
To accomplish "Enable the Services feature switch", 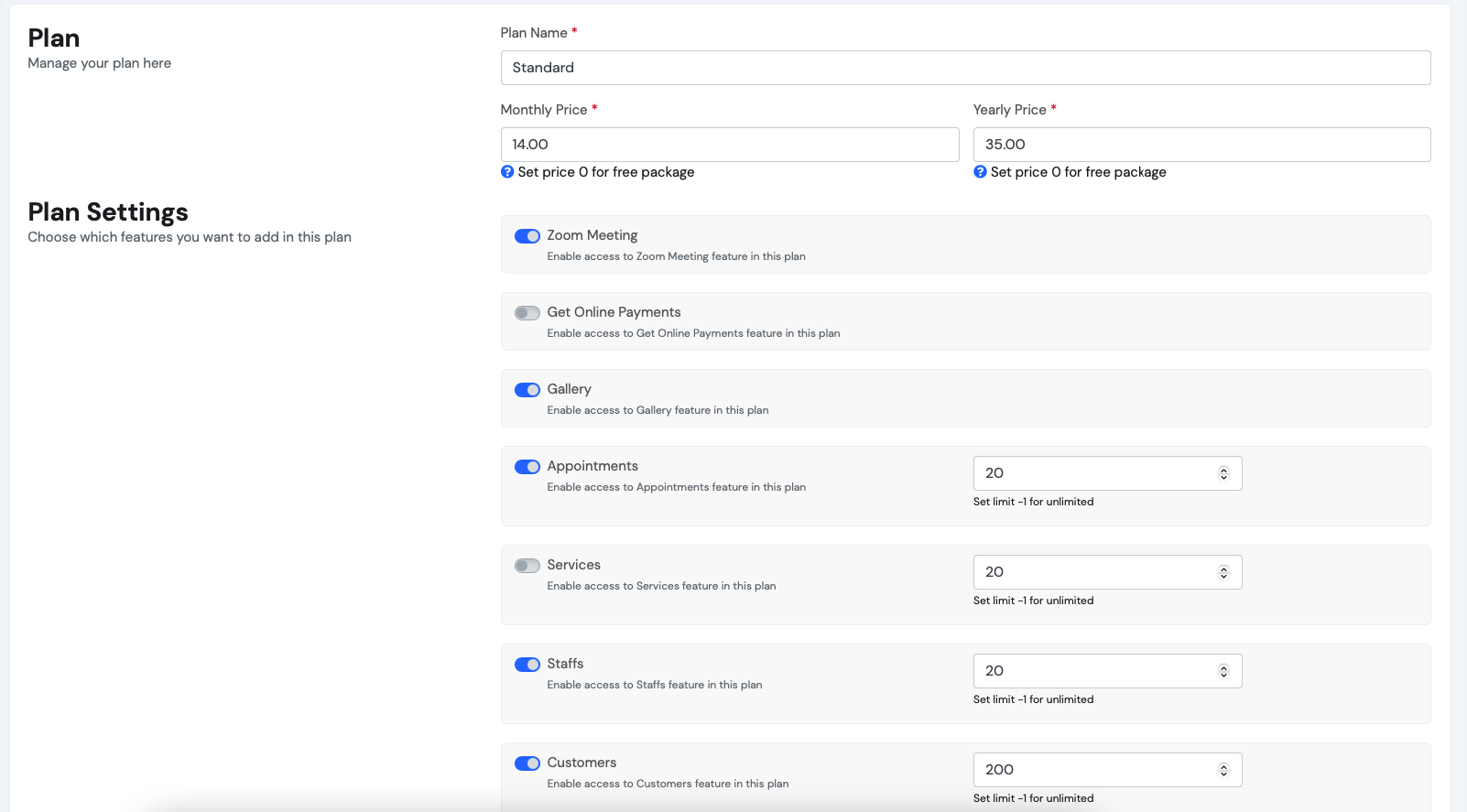I will (x=527, y=566).
